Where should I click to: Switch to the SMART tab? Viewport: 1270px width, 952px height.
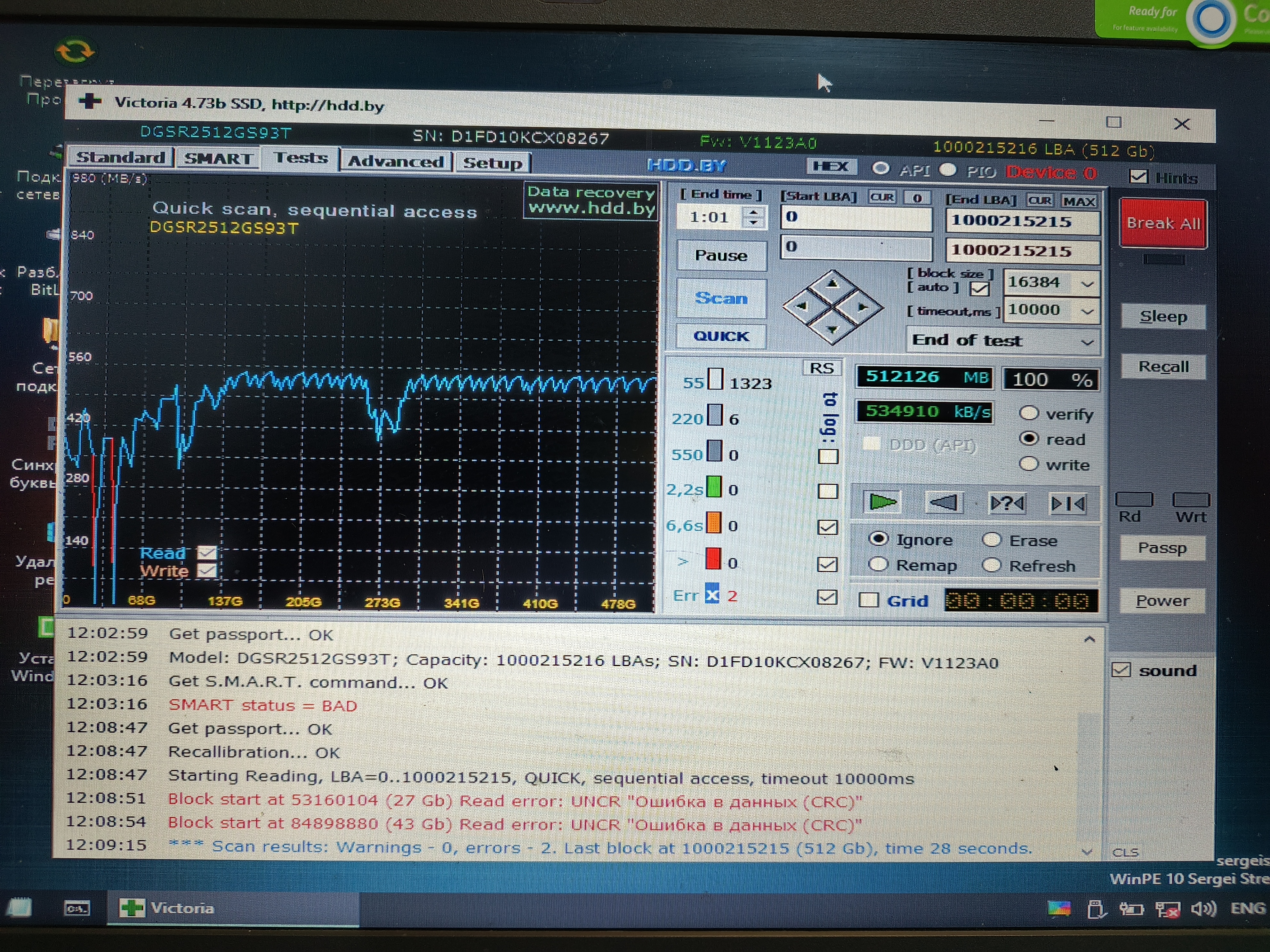pyautogui.click(x=218, y=159)
